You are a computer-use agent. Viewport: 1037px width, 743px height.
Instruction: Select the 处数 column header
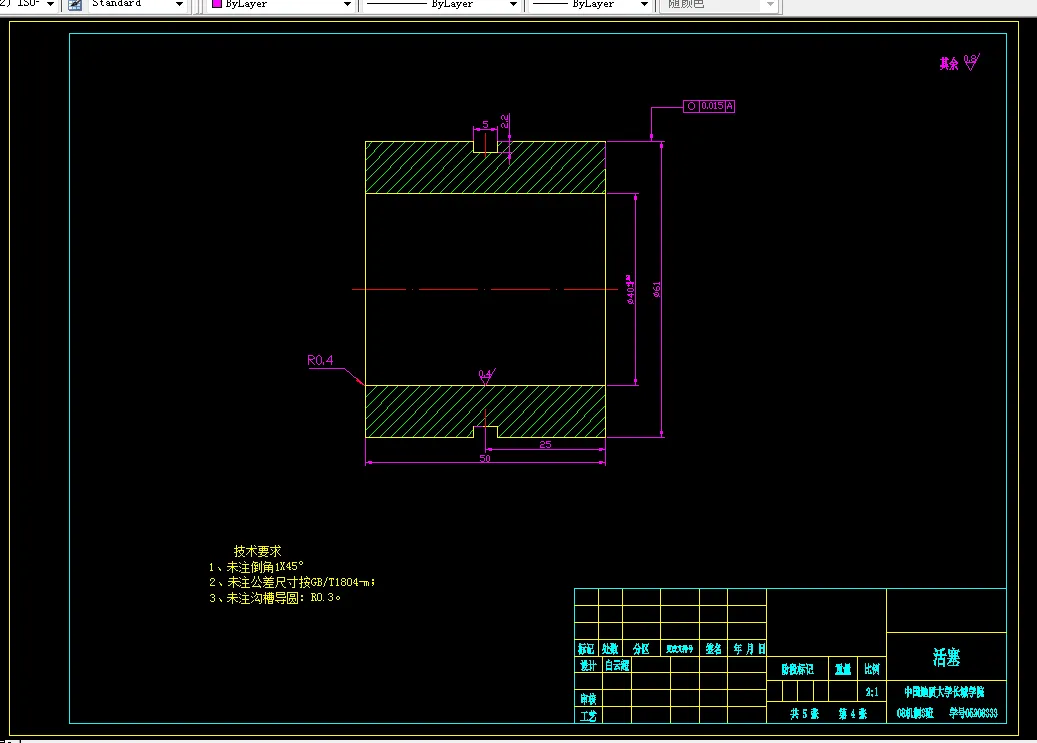[610, 649]
